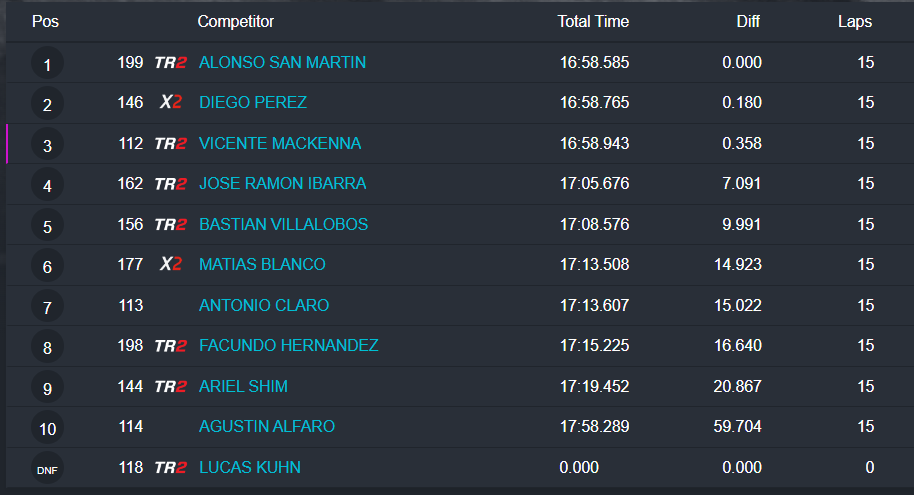
Task: Sort by the Pos column header
Action: pos(45,22)
